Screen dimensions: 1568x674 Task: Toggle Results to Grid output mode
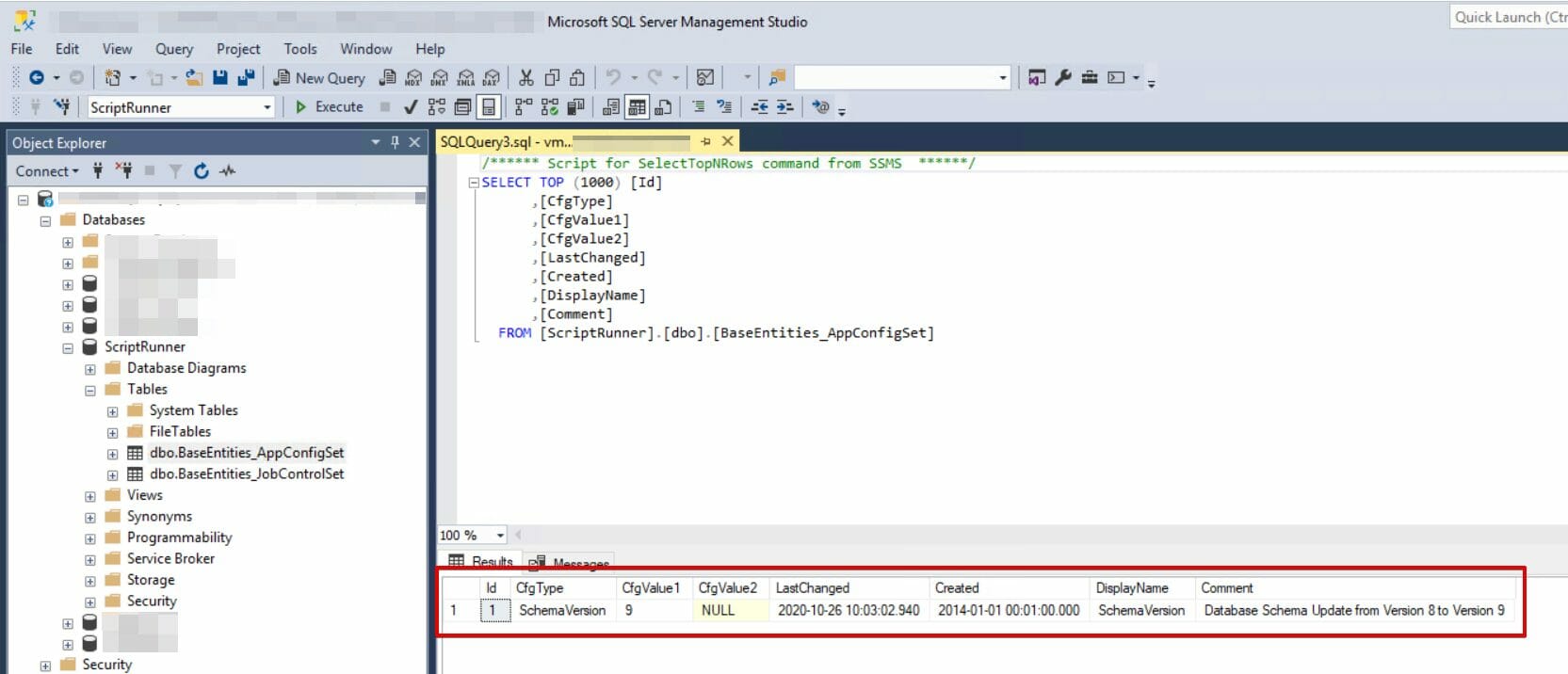[638, 107]
